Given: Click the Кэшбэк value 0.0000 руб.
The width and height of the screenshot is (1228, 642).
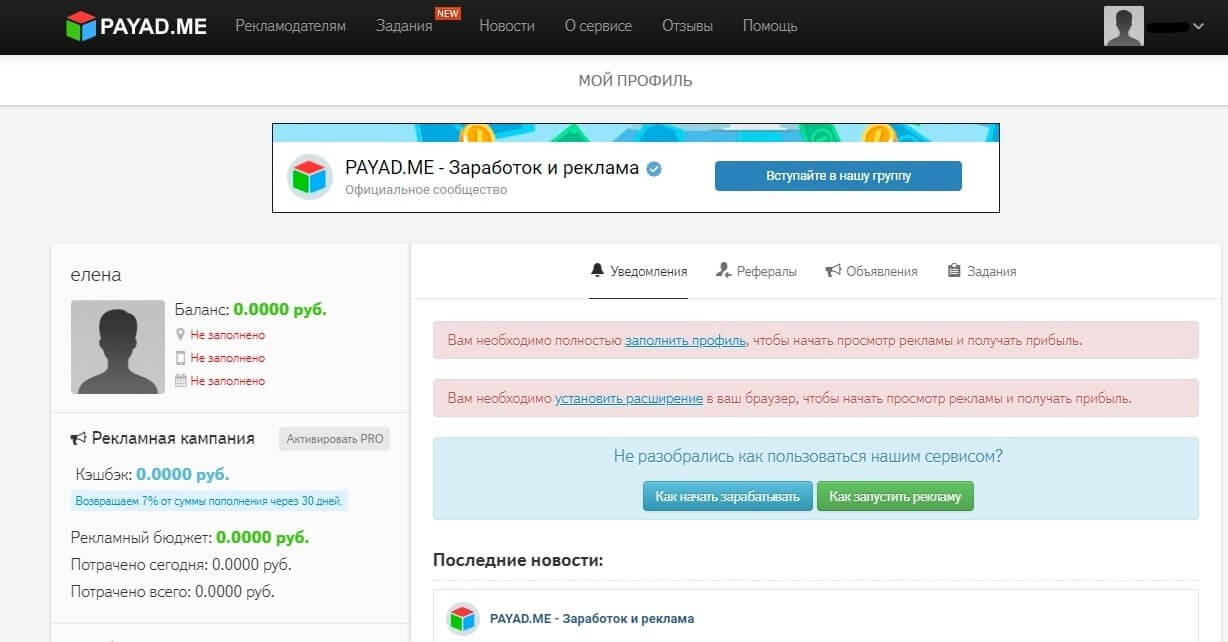Looking at the screenshot, I should [x=183, y=473].
